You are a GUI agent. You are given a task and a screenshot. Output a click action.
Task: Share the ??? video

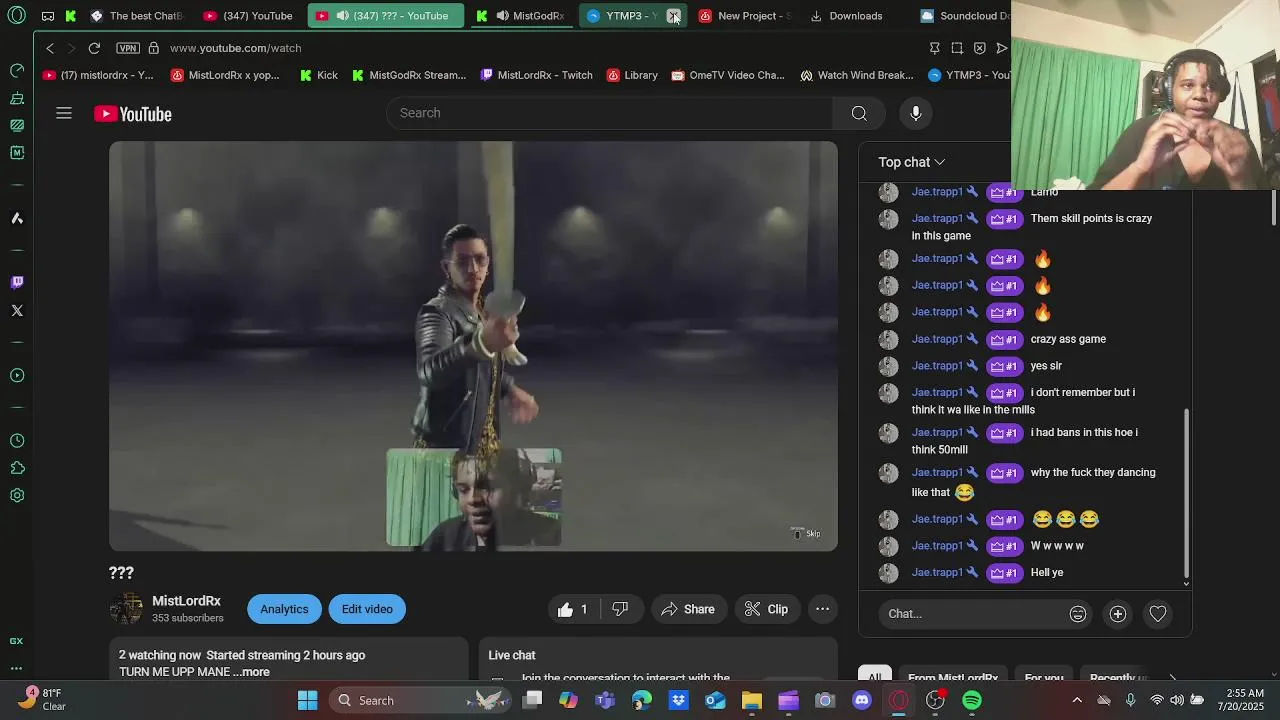coord(688,609)
